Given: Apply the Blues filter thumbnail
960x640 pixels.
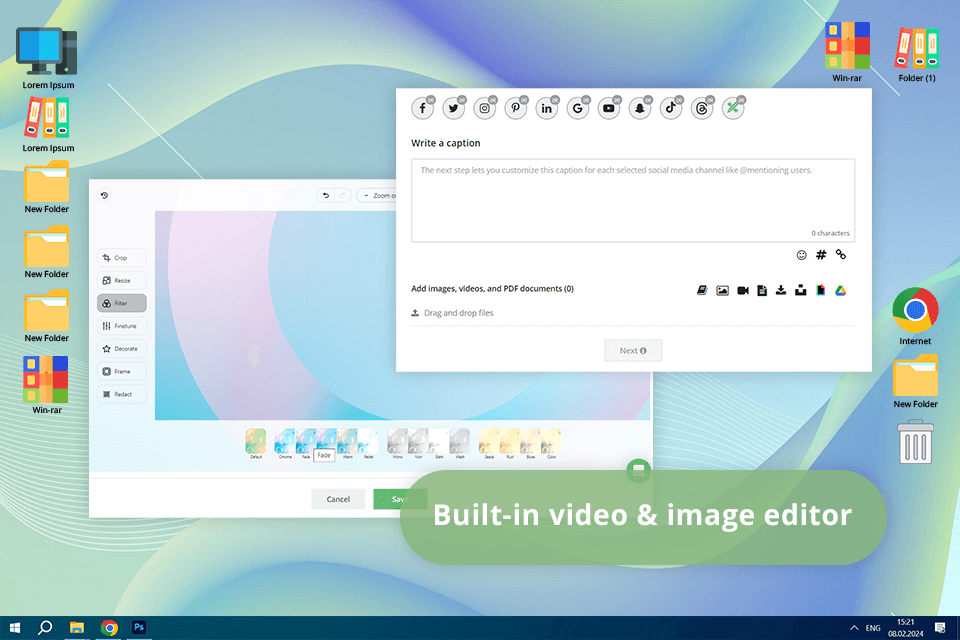Looking at the screenshot, I should pos(531,443).
